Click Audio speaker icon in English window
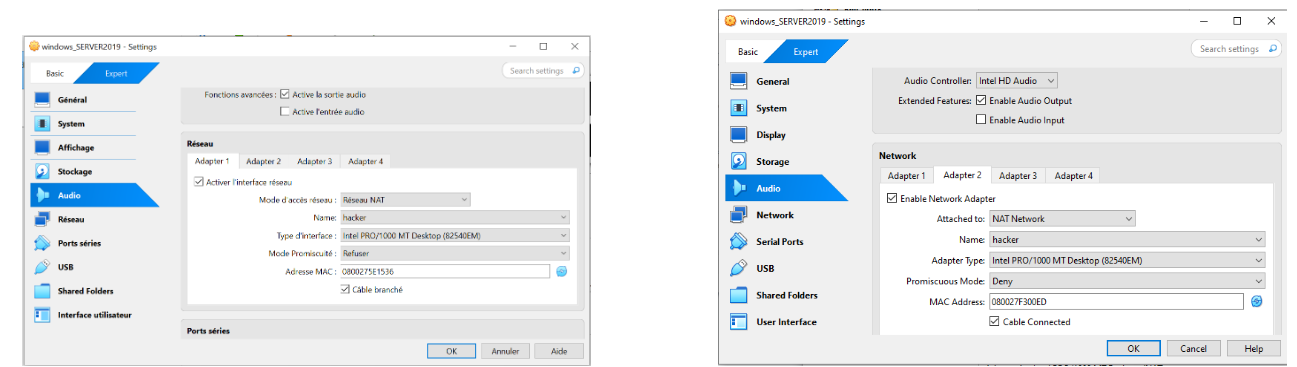This screenshot has height=367, width=1297. pos(739,188)
